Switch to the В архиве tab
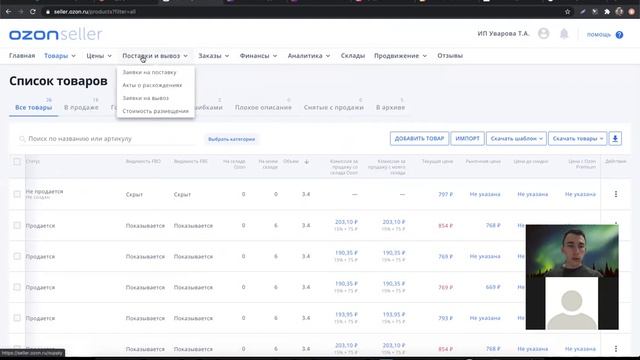 click(391, 107)
